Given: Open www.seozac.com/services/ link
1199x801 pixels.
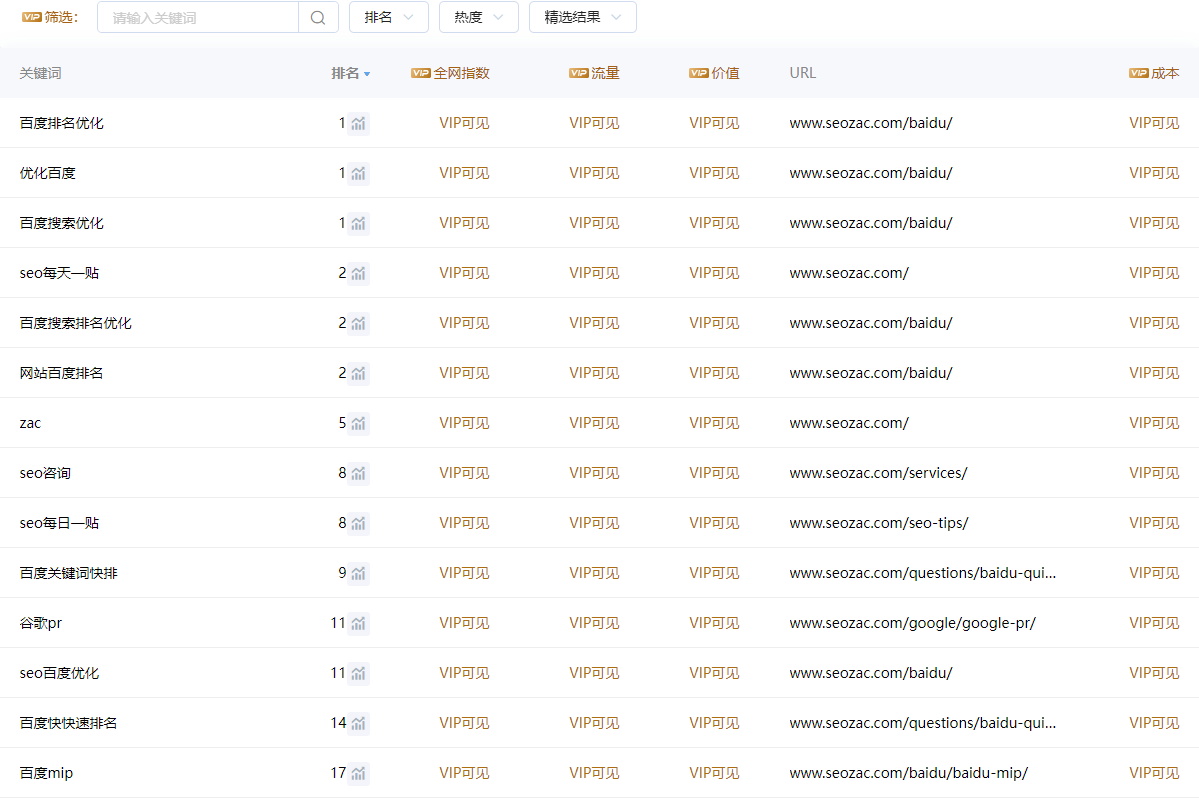Looking at the screenshot, I should [x=878, y=473].
